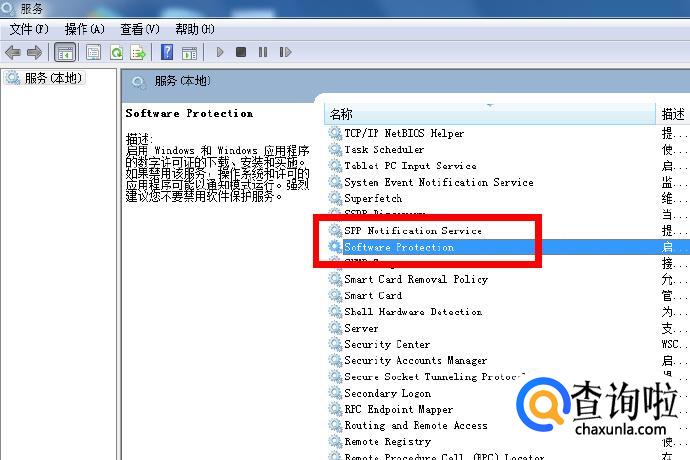This screenshot has height=460, width=690.
Task: Start the service with the play icon
Action: pyautogui.click(x=220, y=52)
